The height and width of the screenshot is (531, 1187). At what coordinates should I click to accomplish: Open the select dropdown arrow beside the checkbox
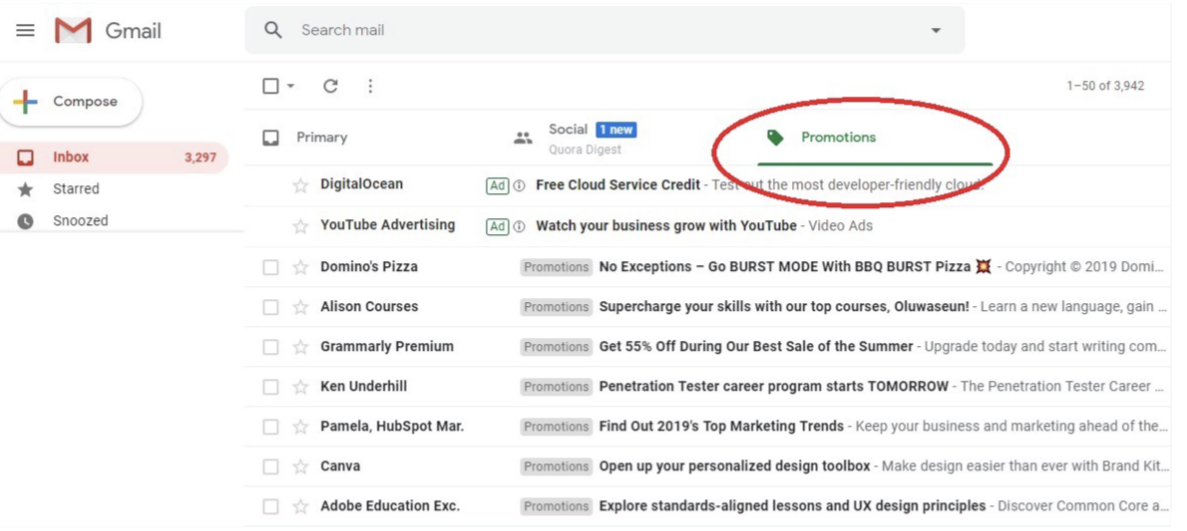tap(291, 86)
